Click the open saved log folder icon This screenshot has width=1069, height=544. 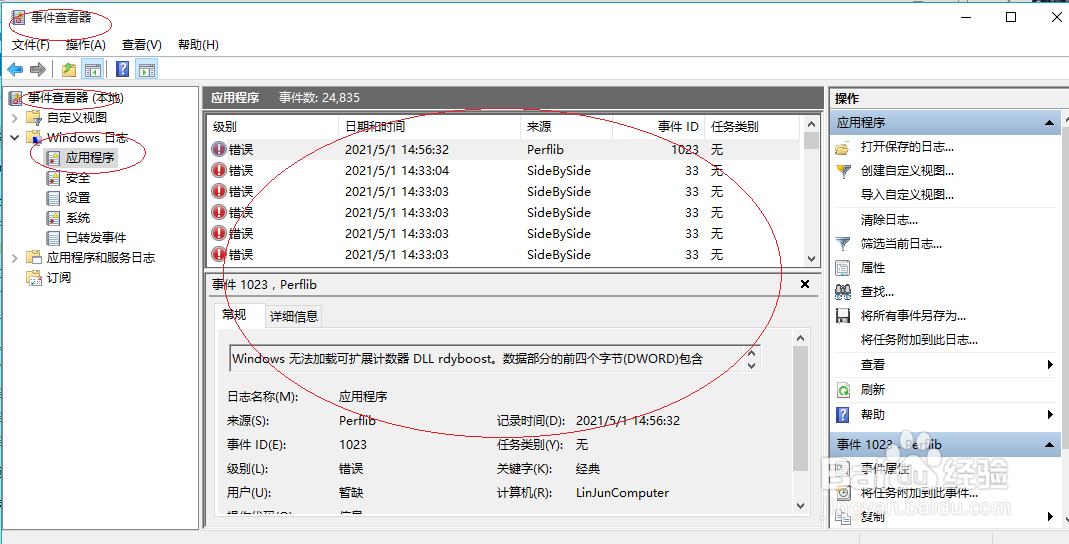click(x=843, y=147)
